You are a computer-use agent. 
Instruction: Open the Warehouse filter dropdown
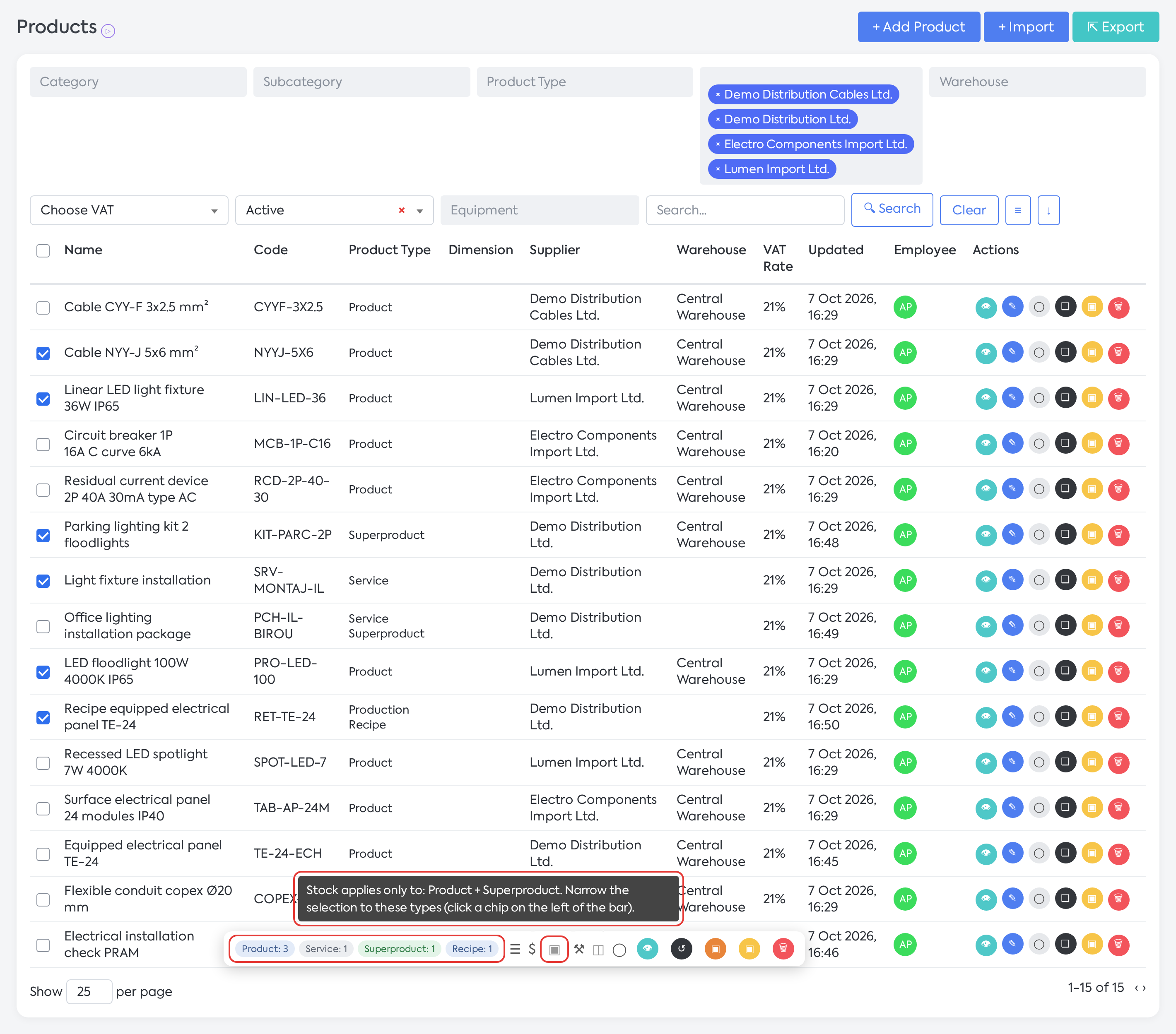[1037, 82]
